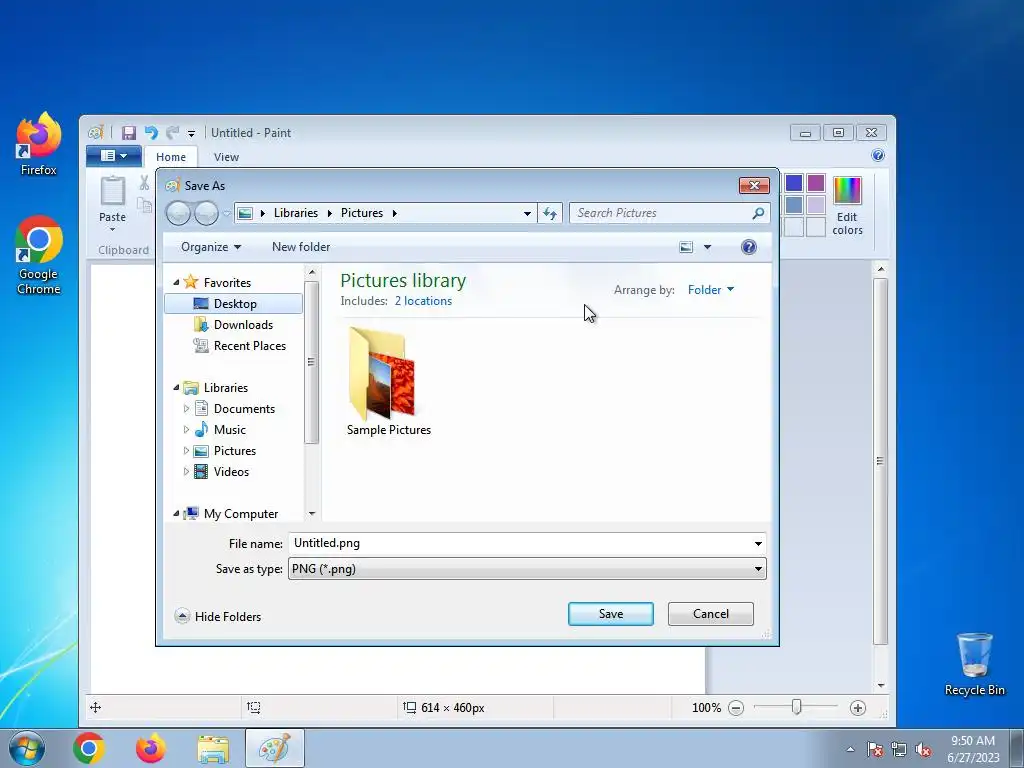Viewport: 1024px width, 768px height.
Task: Open Edit colors in the Paint ribbon
Action: click(x=847, y=206)
